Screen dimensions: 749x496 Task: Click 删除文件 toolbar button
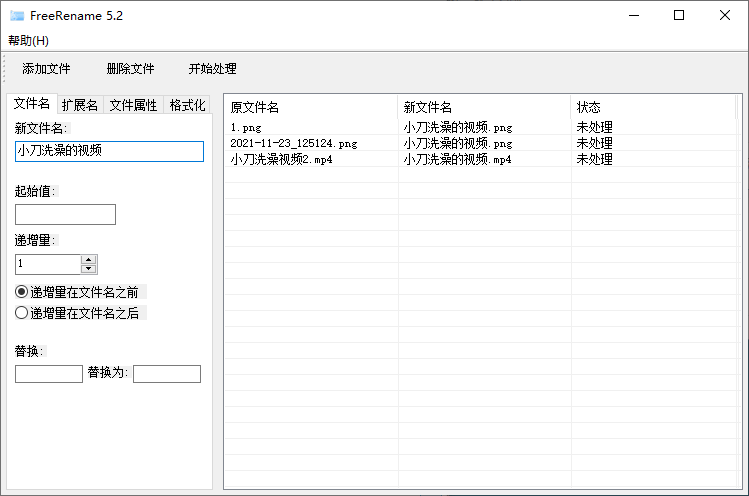[x=130, y=69]
